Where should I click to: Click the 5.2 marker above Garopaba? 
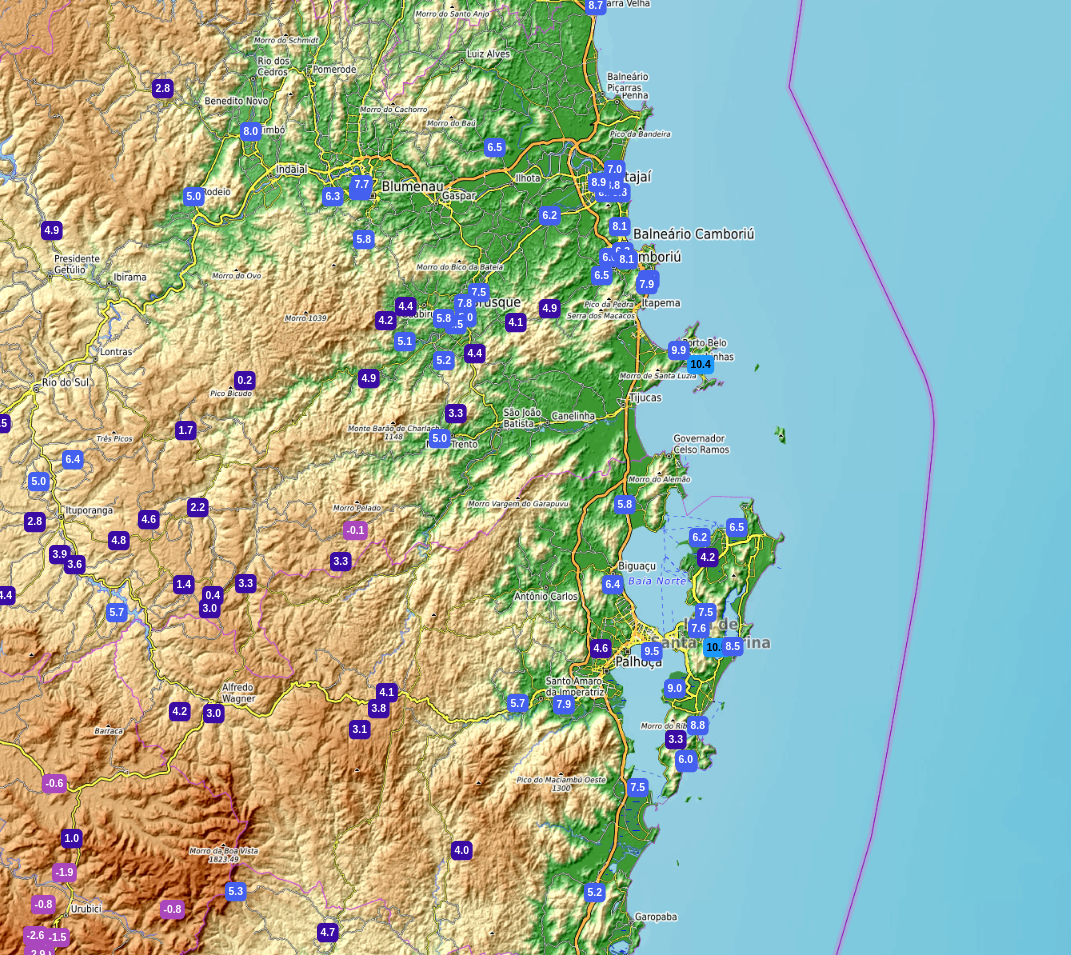(x=595, y=892)
